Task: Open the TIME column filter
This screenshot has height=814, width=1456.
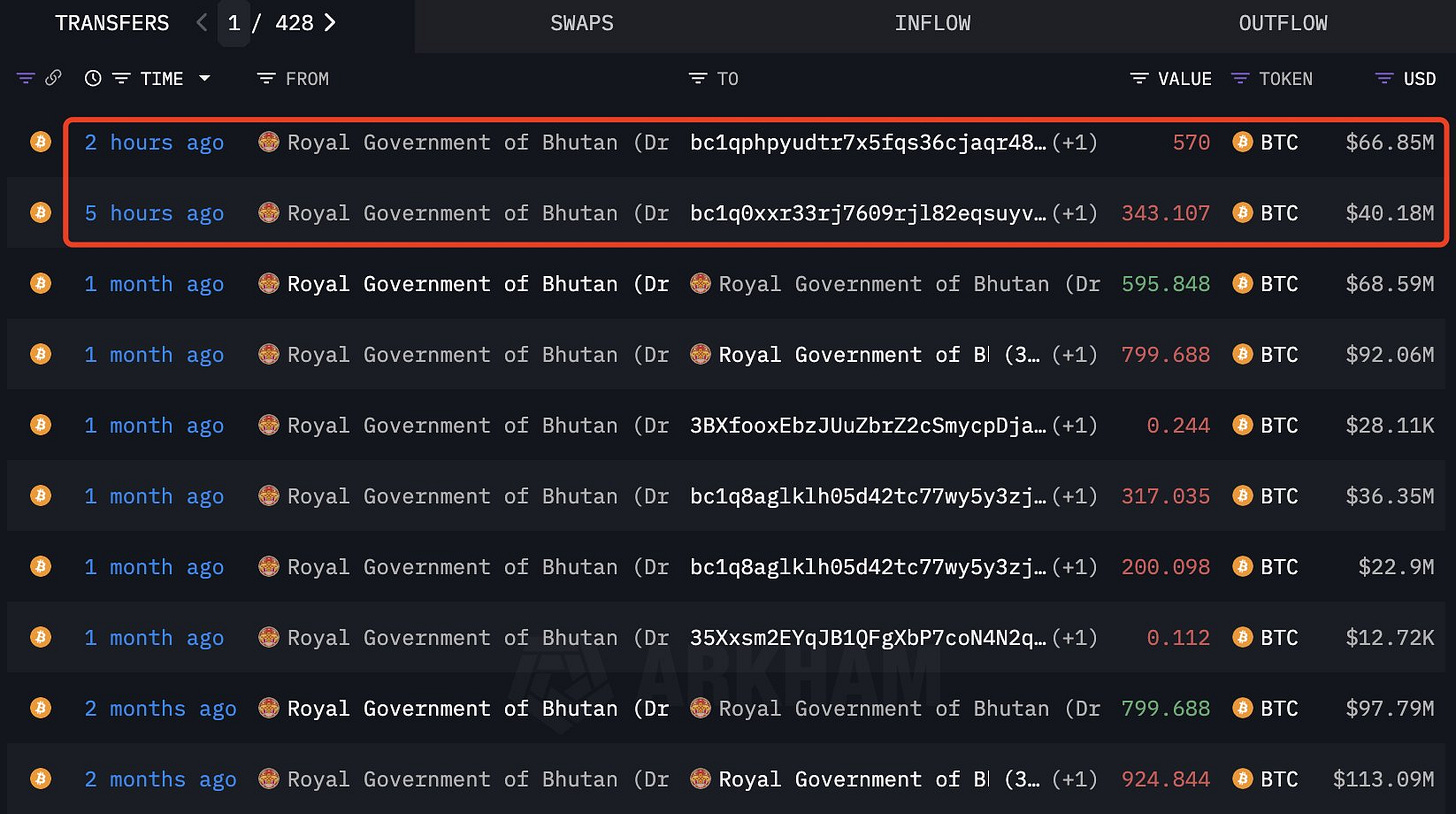Action: [x=121, y=78]
